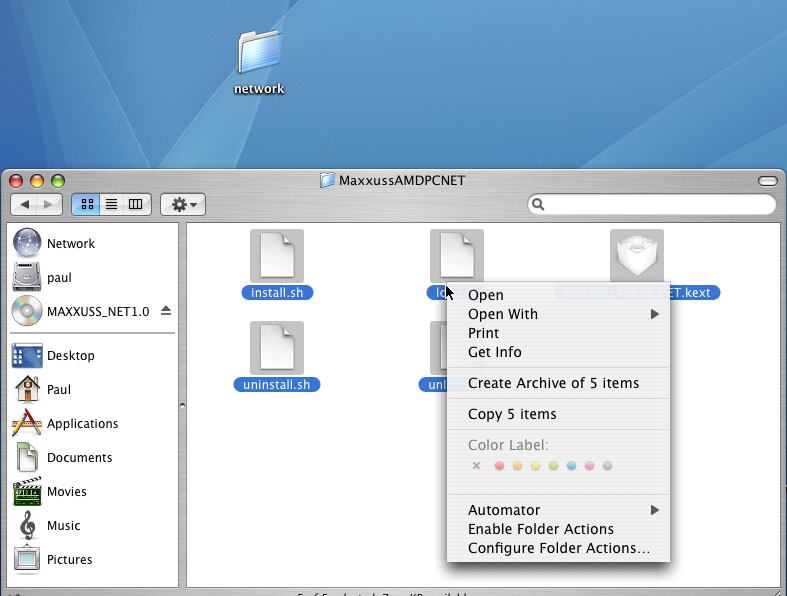Click the Forward arrow in Finder toolbar
The image size is (787, 596).
coord(49,204)
